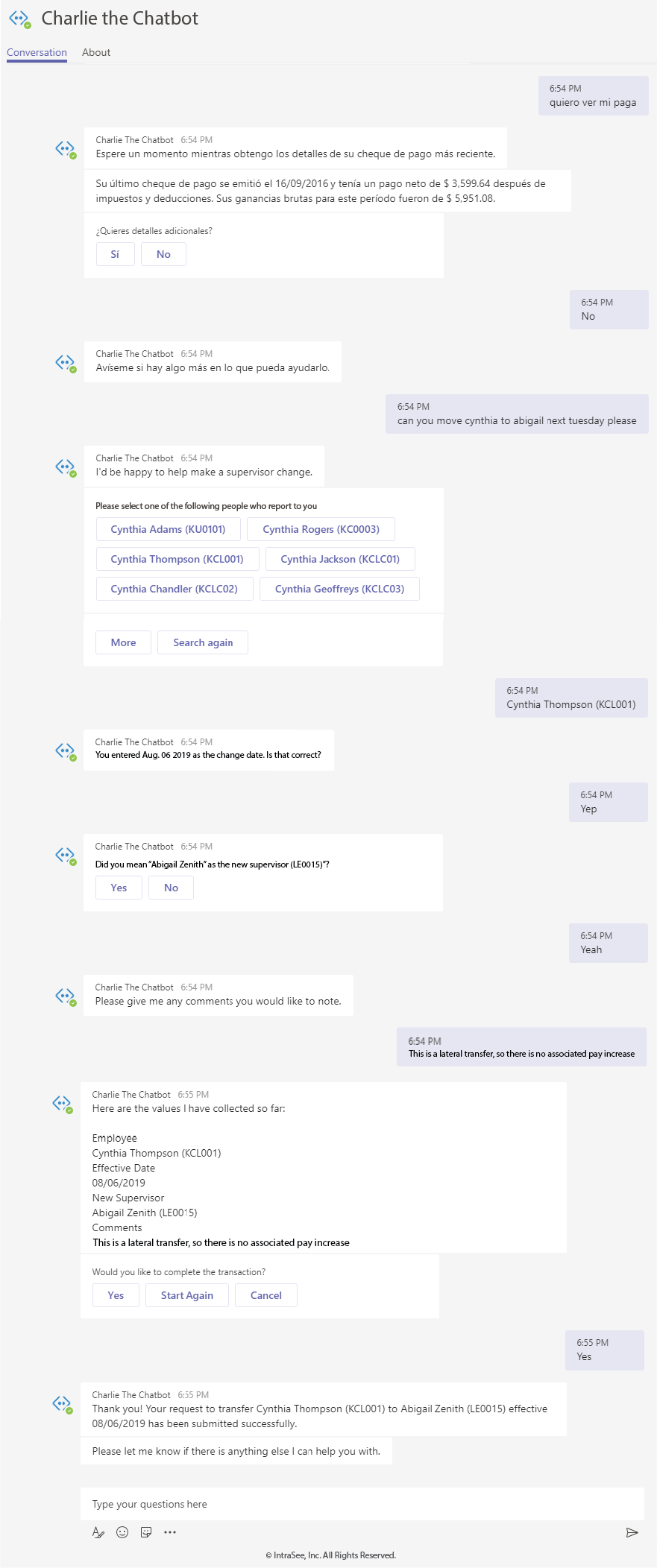Click the format message icon
The width and height of the screenshot is (657, 1568).
coord(98,1533)
